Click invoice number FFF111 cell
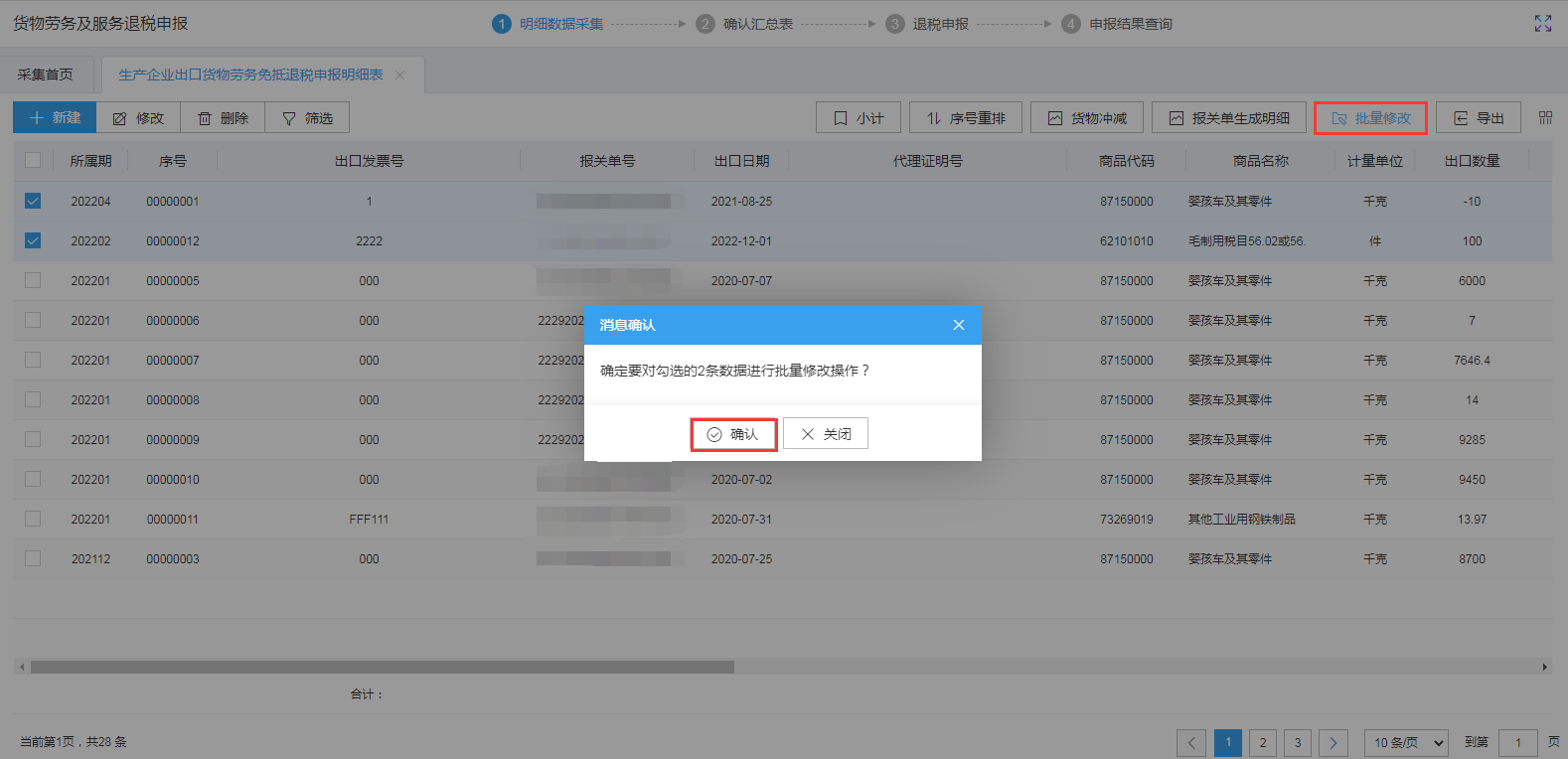This screenshot has height=759, width=1568. 369,519
